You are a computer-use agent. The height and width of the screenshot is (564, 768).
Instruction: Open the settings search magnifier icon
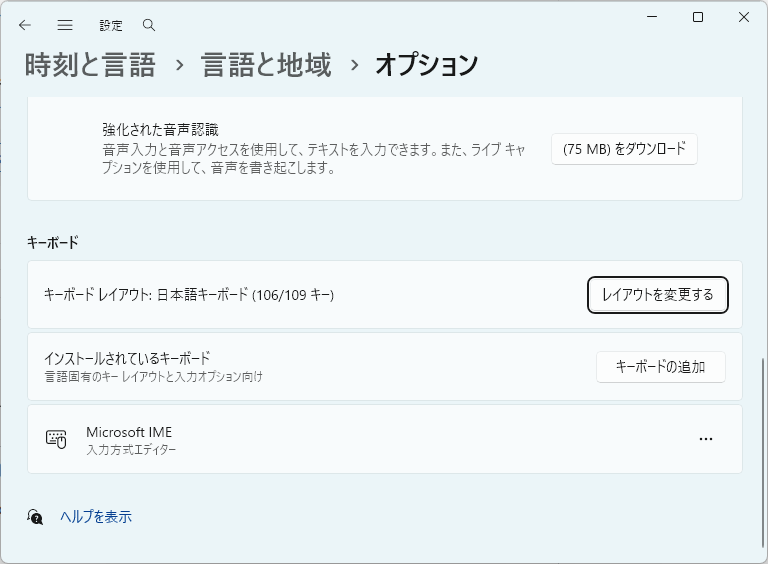[149, 25]
